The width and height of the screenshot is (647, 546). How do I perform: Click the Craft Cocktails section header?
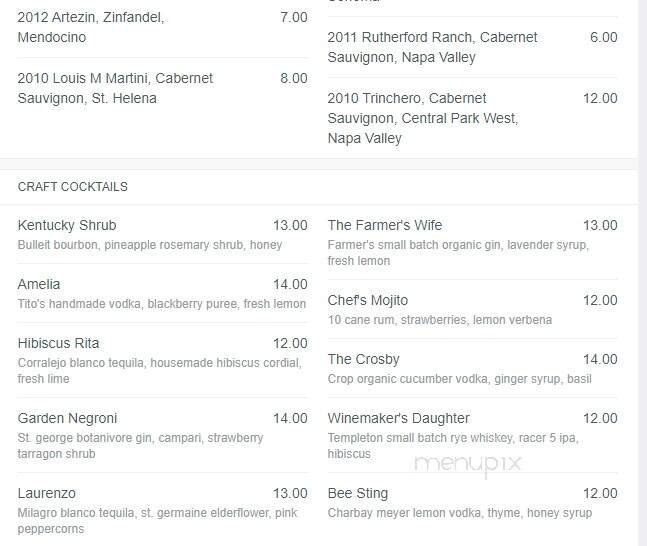73,187
